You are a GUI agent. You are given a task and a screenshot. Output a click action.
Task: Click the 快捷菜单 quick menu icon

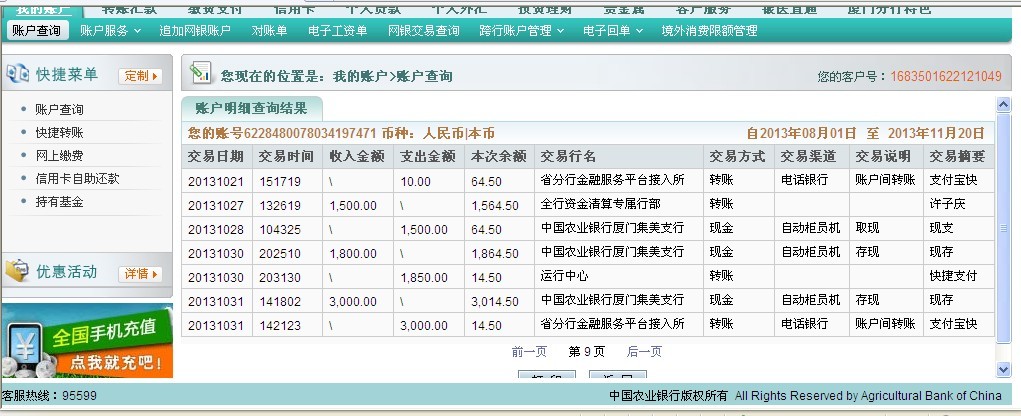[17, 75]
